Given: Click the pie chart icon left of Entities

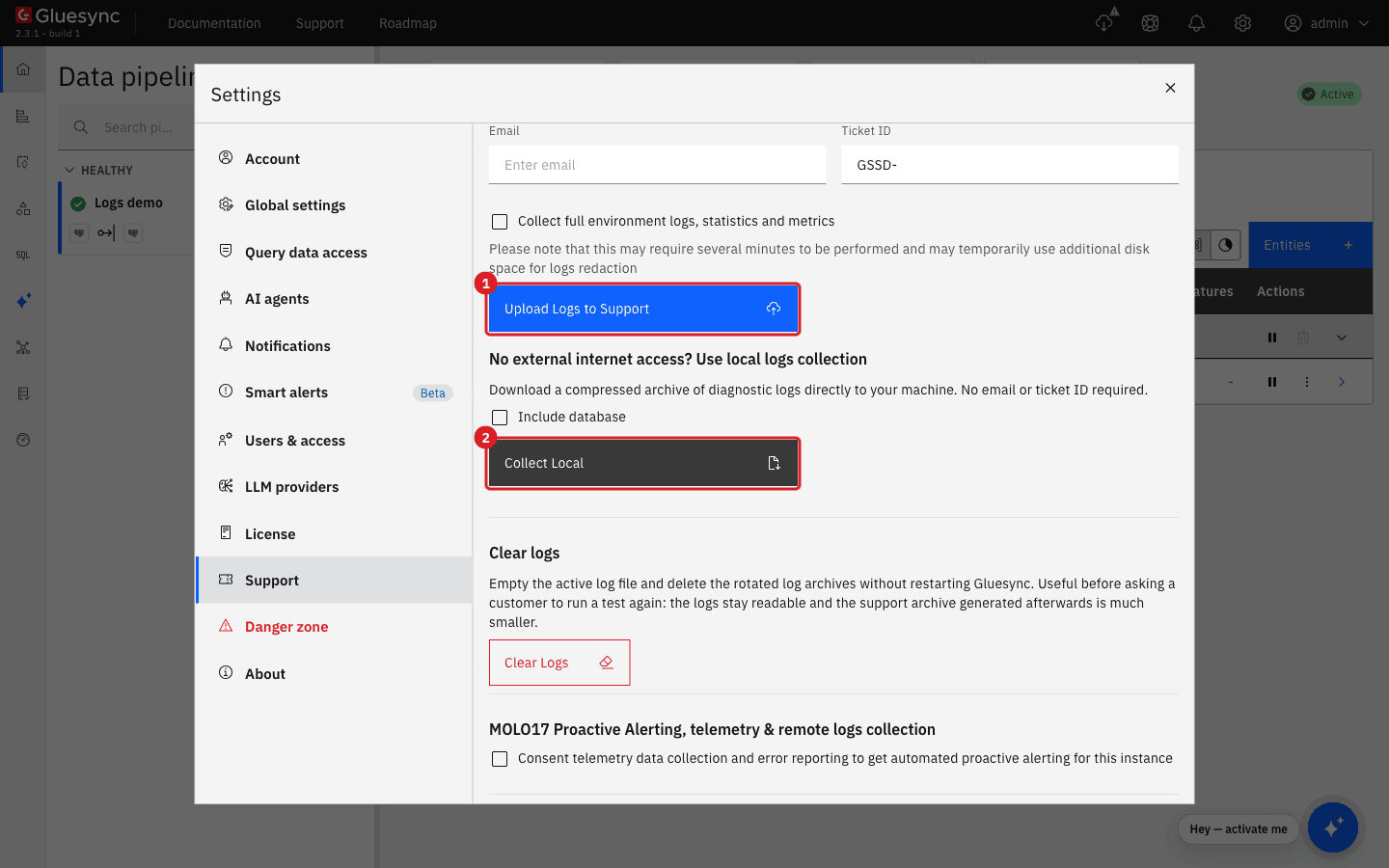Looking at the screenshot, I should tap(1225, 245).
